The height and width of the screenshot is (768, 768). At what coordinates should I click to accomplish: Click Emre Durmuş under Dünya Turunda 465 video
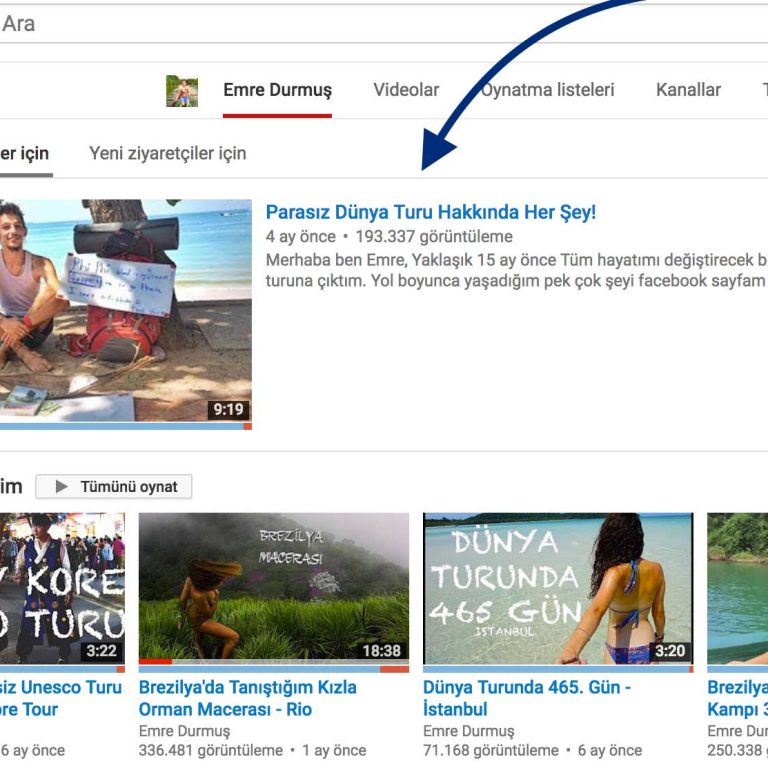(468, 731)
